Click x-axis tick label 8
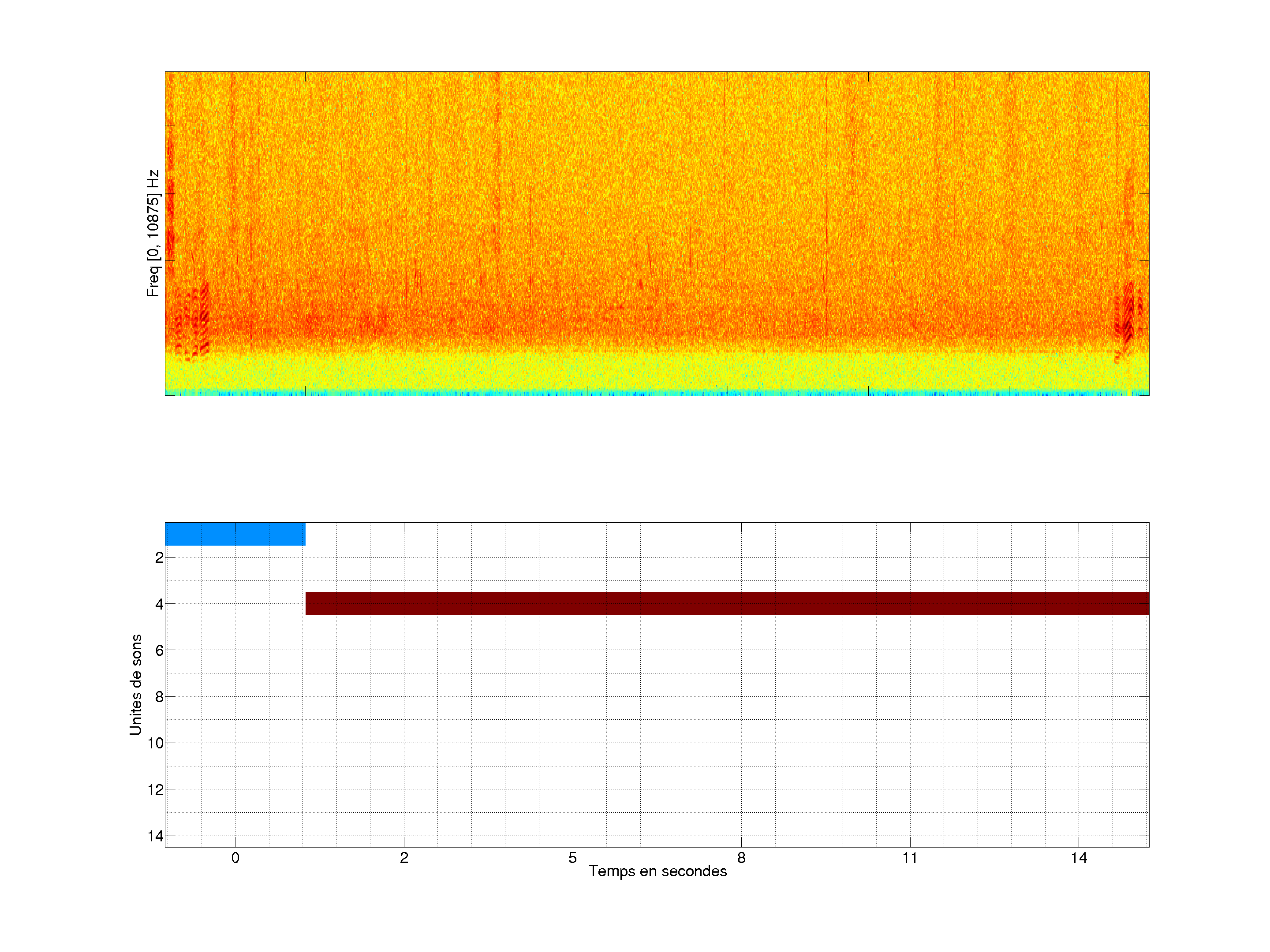Screen dimensions: 1270x952 click(741, 859)
